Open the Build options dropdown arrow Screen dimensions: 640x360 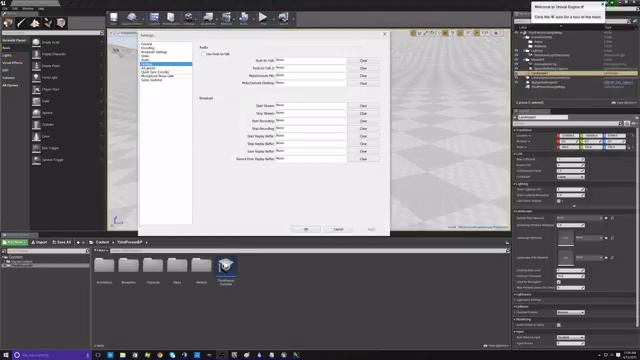(x=253, y=19)
